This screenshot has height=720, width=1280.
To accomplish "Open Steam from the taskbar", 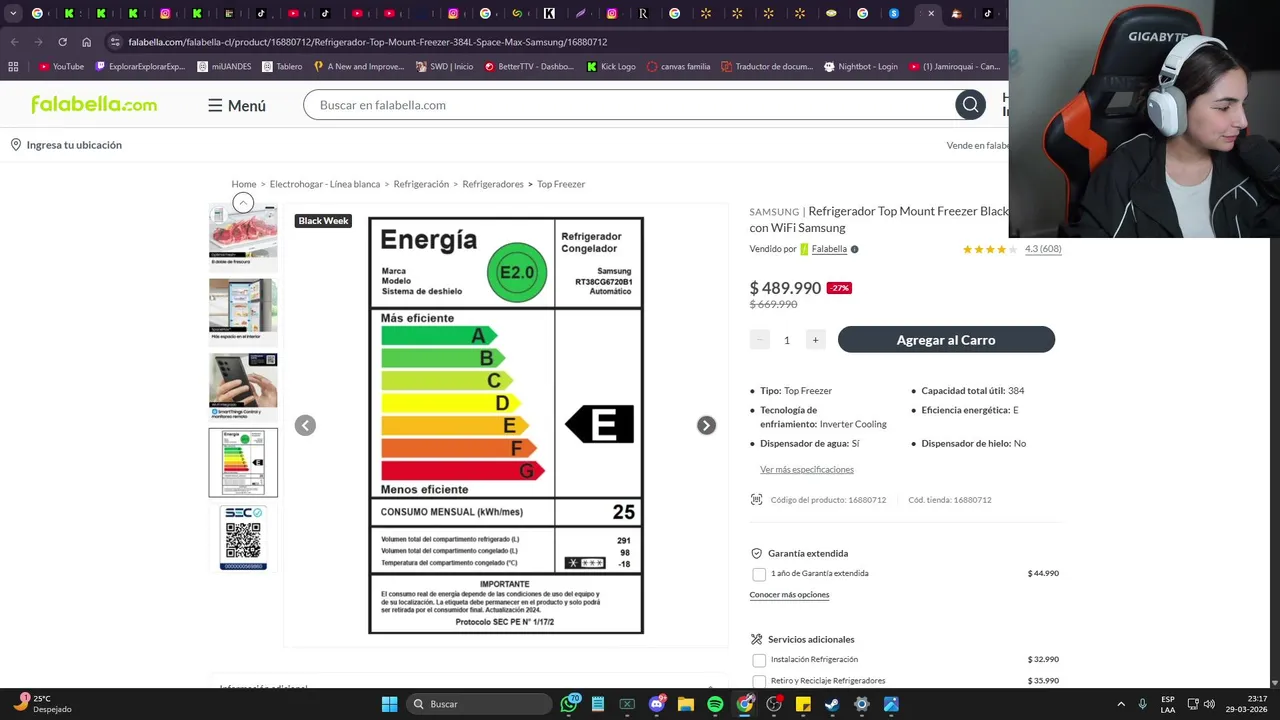I will pyautogui.click(x=832, y=704).
